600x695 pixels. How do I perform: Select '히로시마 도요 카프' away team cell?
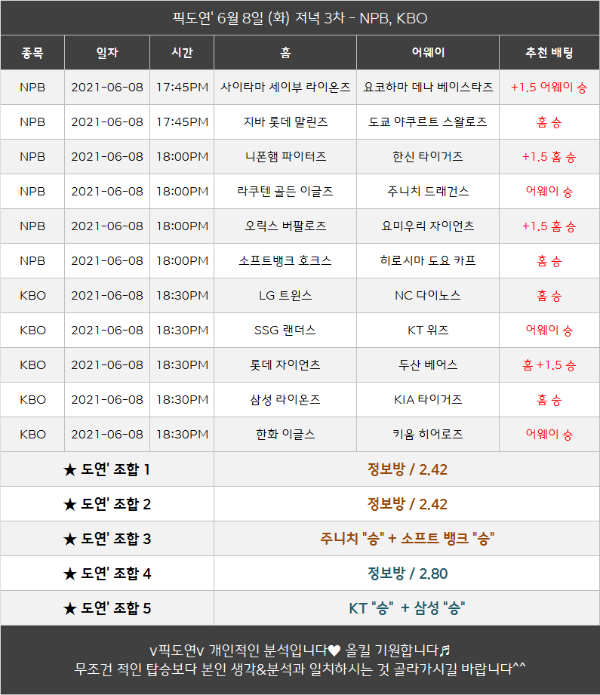428,261
